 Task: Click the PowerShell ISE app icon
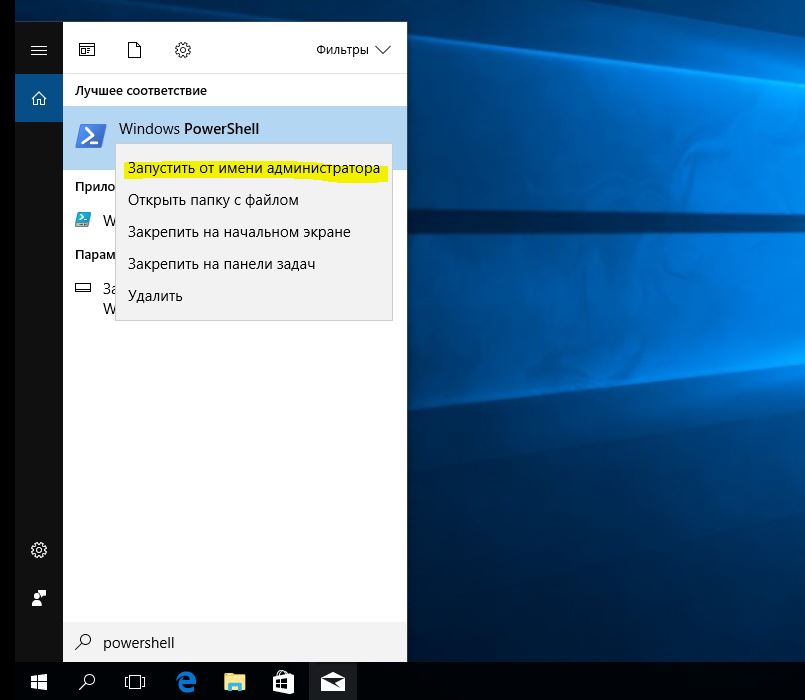pyautogui.click(x=83, y=219)
